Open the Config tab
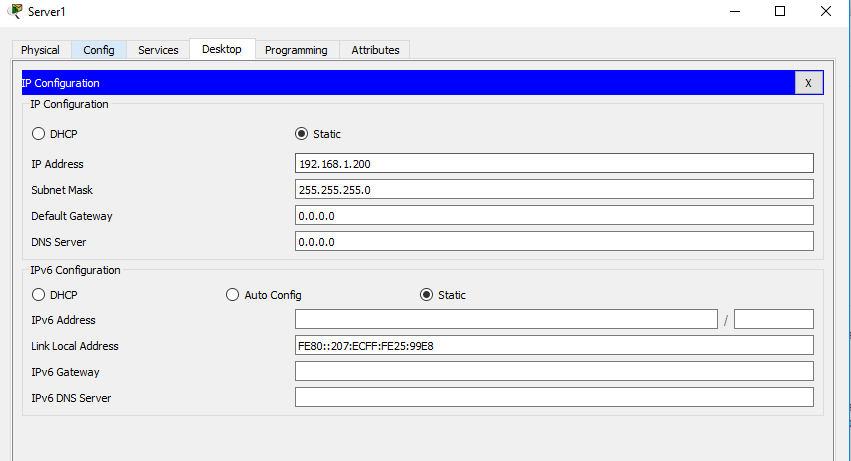The height and width of the screenshot is (461, 851). point(99,50)
